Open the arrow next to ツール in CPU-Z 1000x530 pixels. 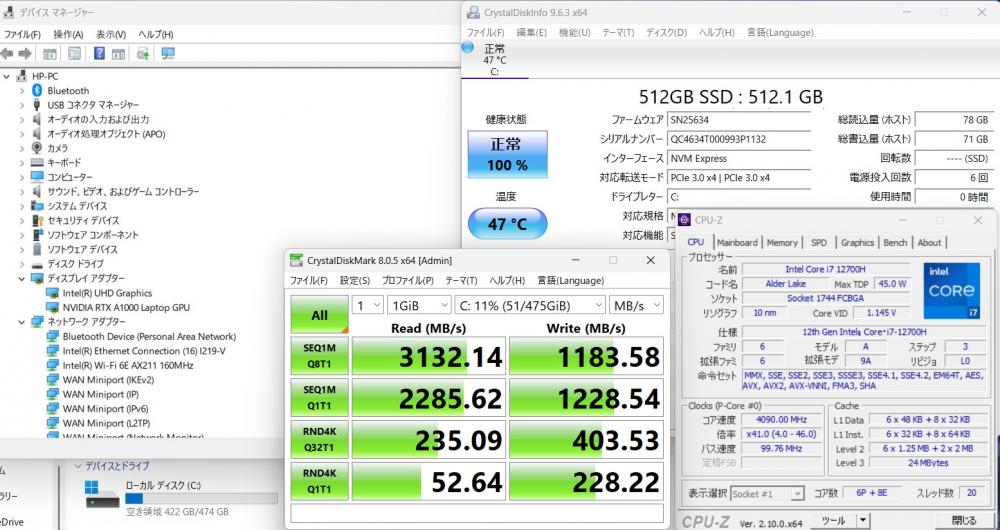click(863, 520)
